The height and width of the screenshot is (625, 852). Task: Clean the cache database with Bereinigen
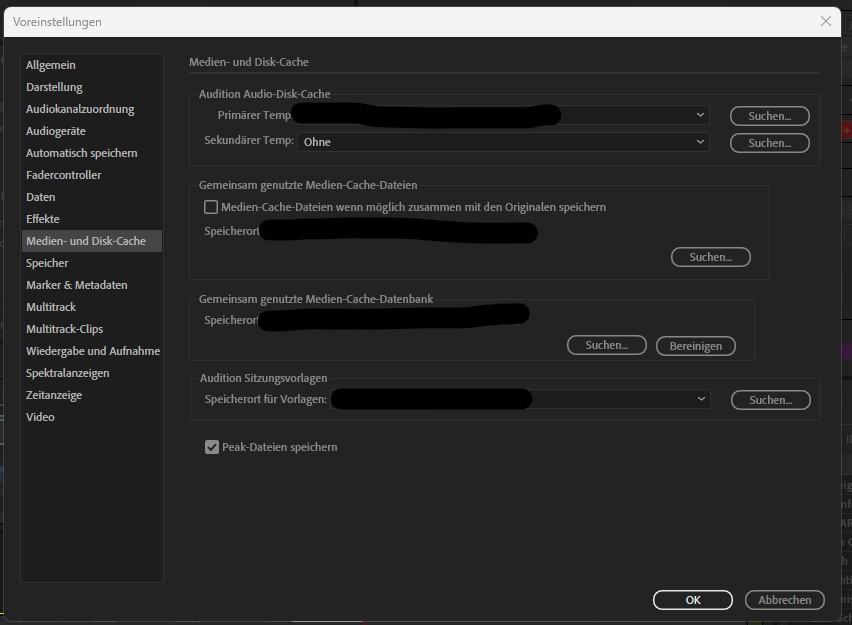(695, 345)
